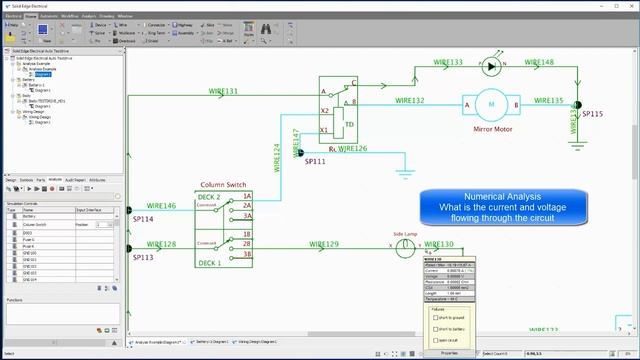Click the magnifier zoom icon in ribbon
Image resolution: width=640 pixels, height=360 pixels.
pyautogui.click(x=264, y=41)
